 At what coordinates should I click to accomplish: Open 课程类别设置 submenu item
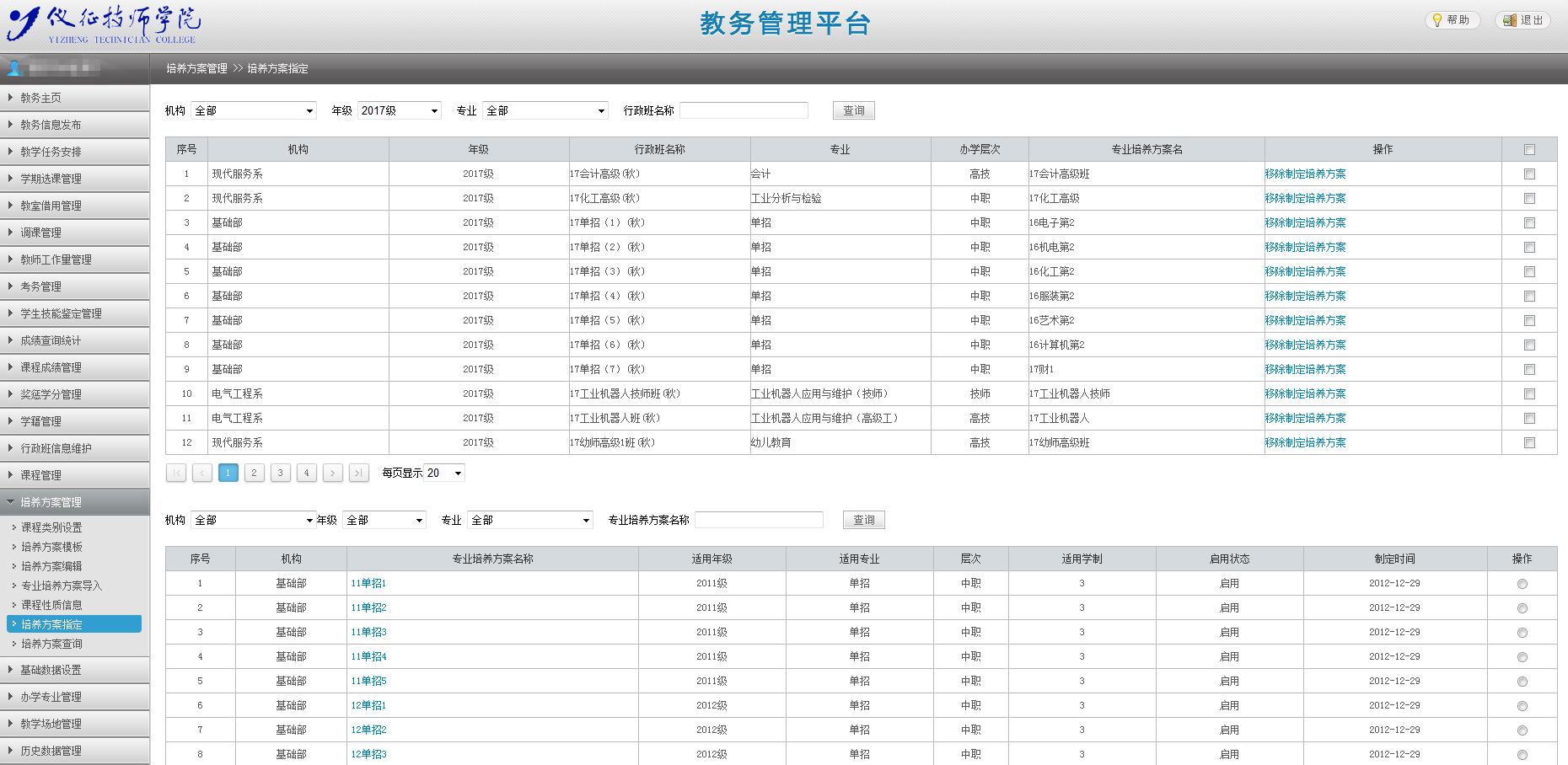coord(51,527)
